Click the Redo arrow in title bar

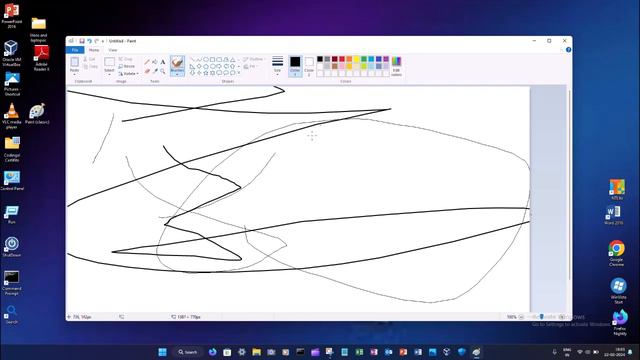click(x=96, y=41)
